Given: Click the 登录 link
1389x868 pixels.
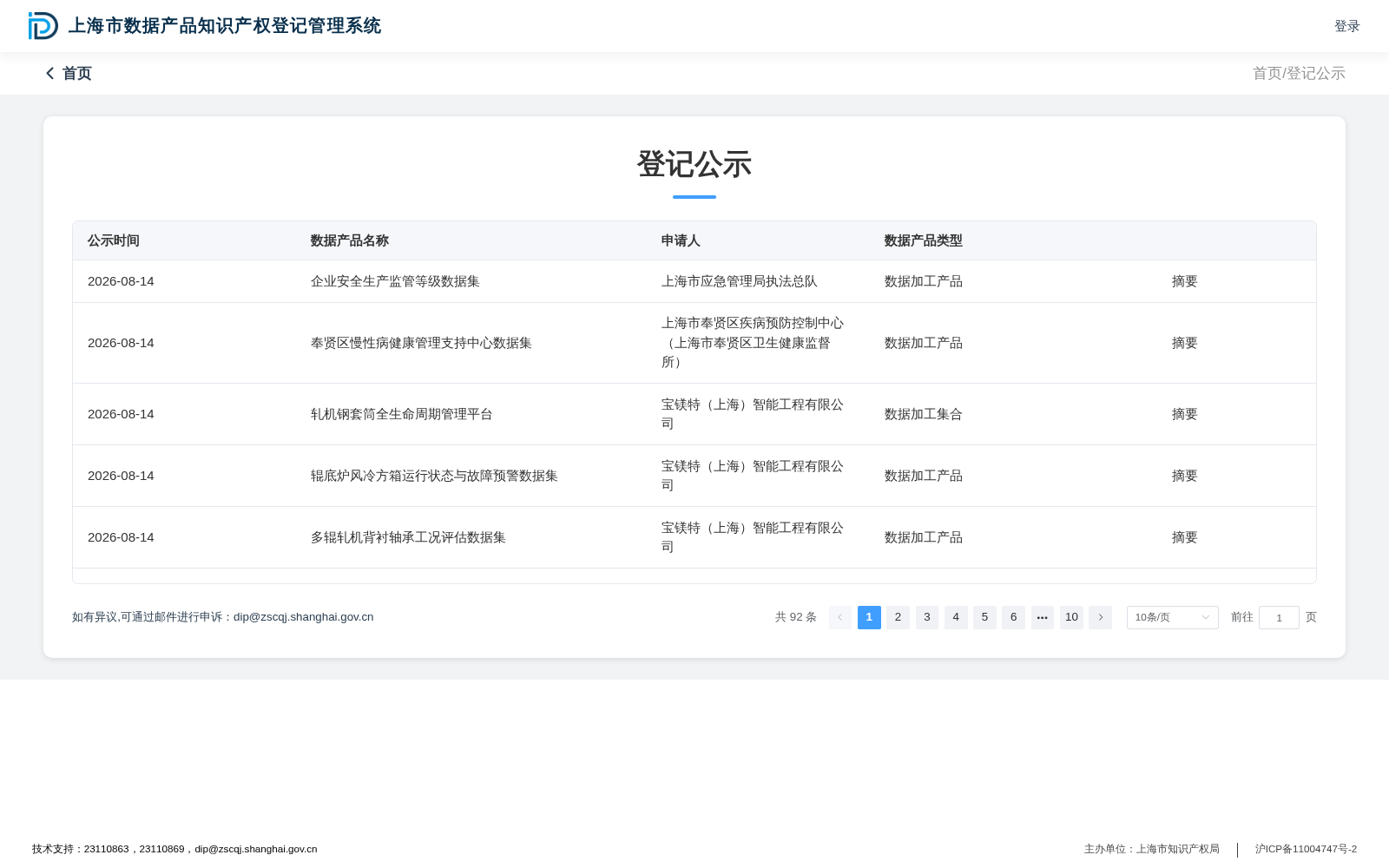Looking at the screenshot, I should click(1347, 26).
